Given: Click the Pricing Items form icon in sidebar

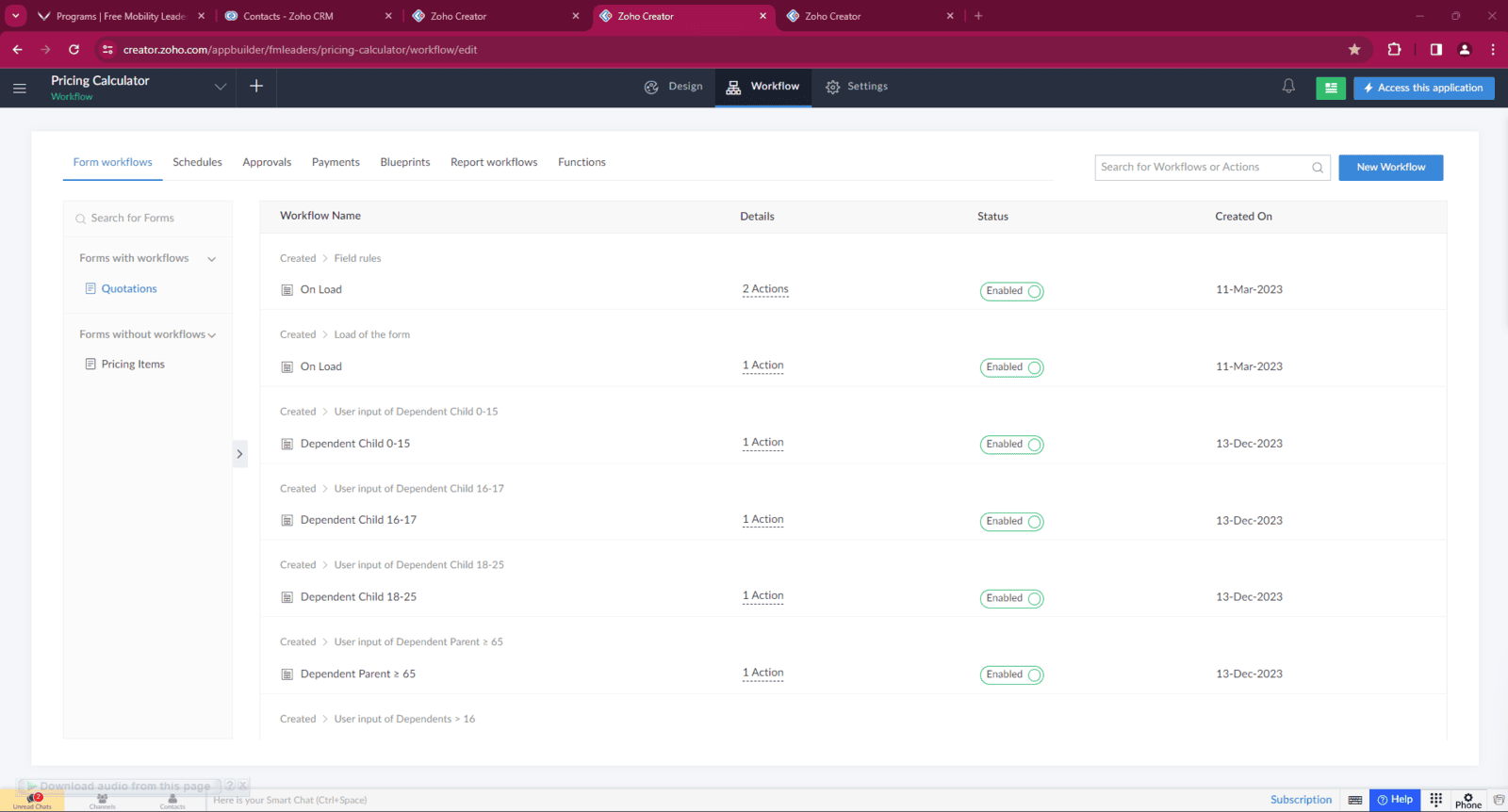Looking at the screenshot, I should [90, 364].
